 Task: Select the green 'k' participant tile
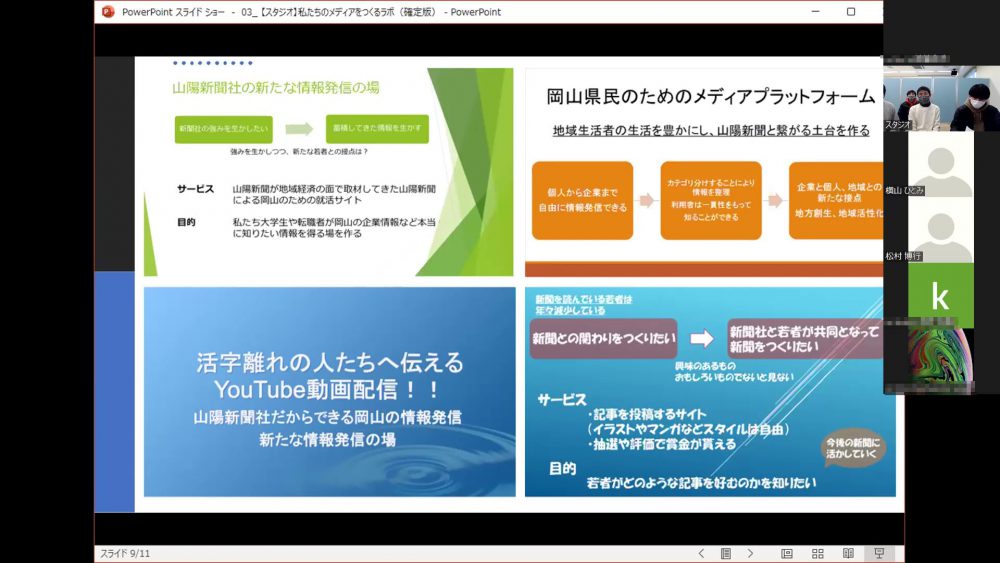point(941,296)
